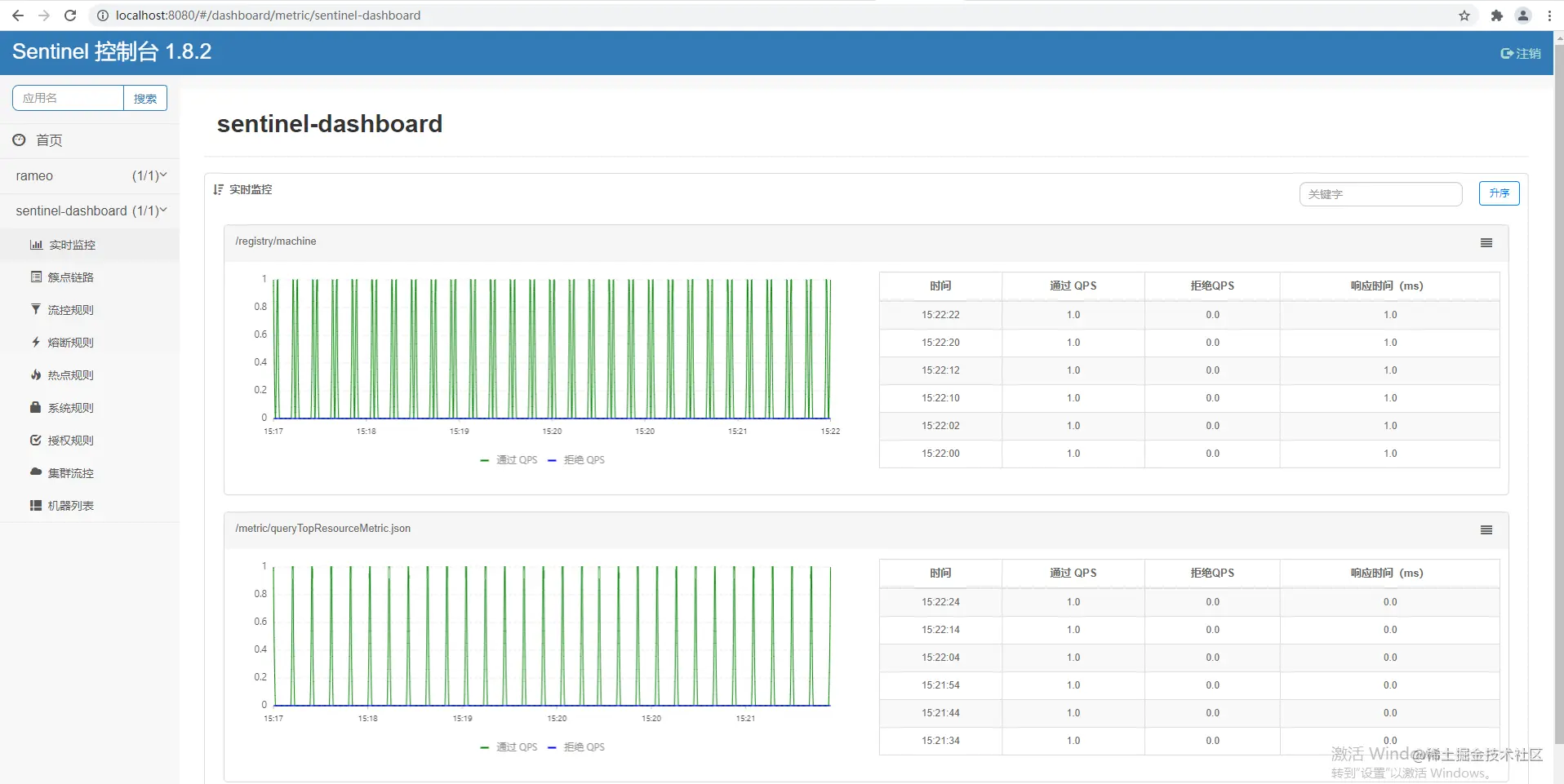The width and height of the screenshot is (1564, 784).
Task: Select the 15:22:04 time cell
Action: tap(940, 658)
